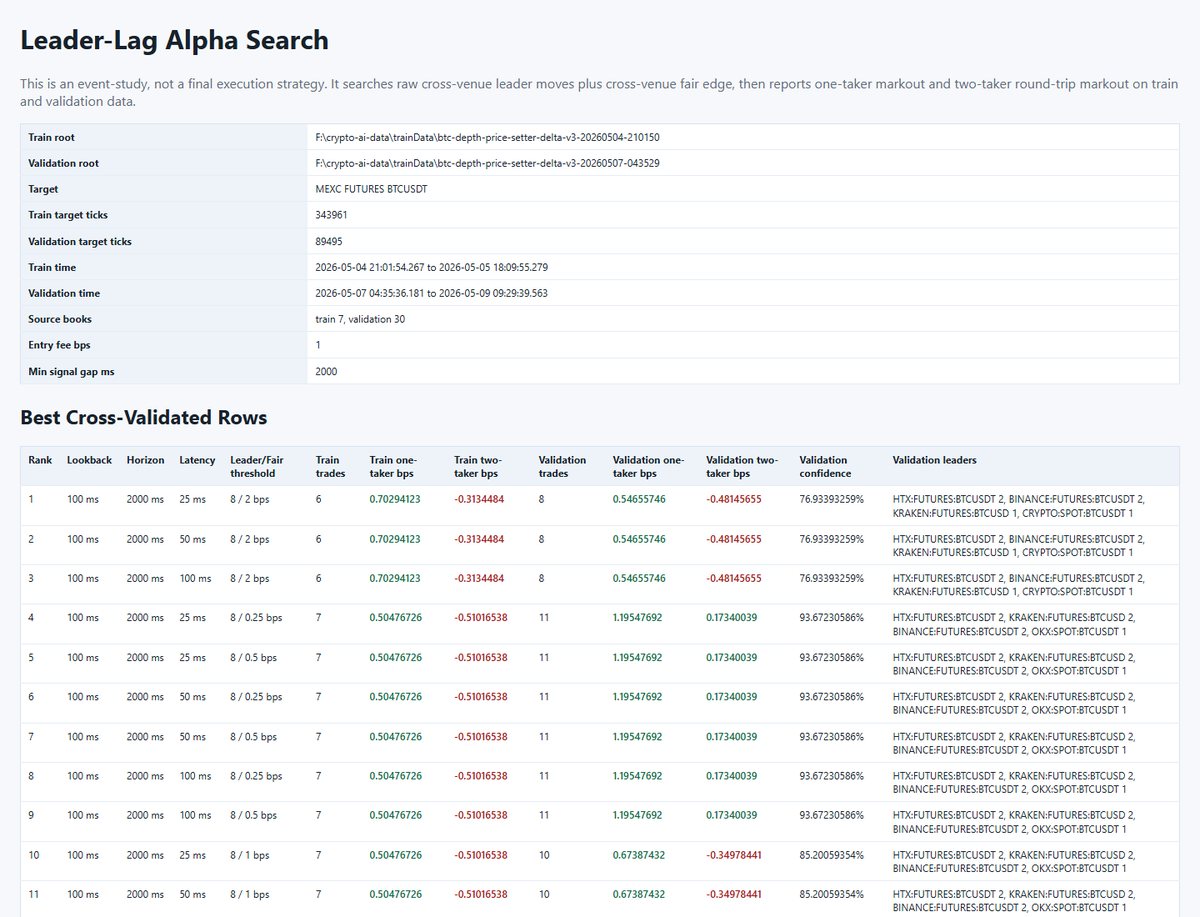Viewport: 1200px width, 917px height.
Task: Click rank 1 train one-taker value 0.70294123
Action: click(x=395, y=499)
